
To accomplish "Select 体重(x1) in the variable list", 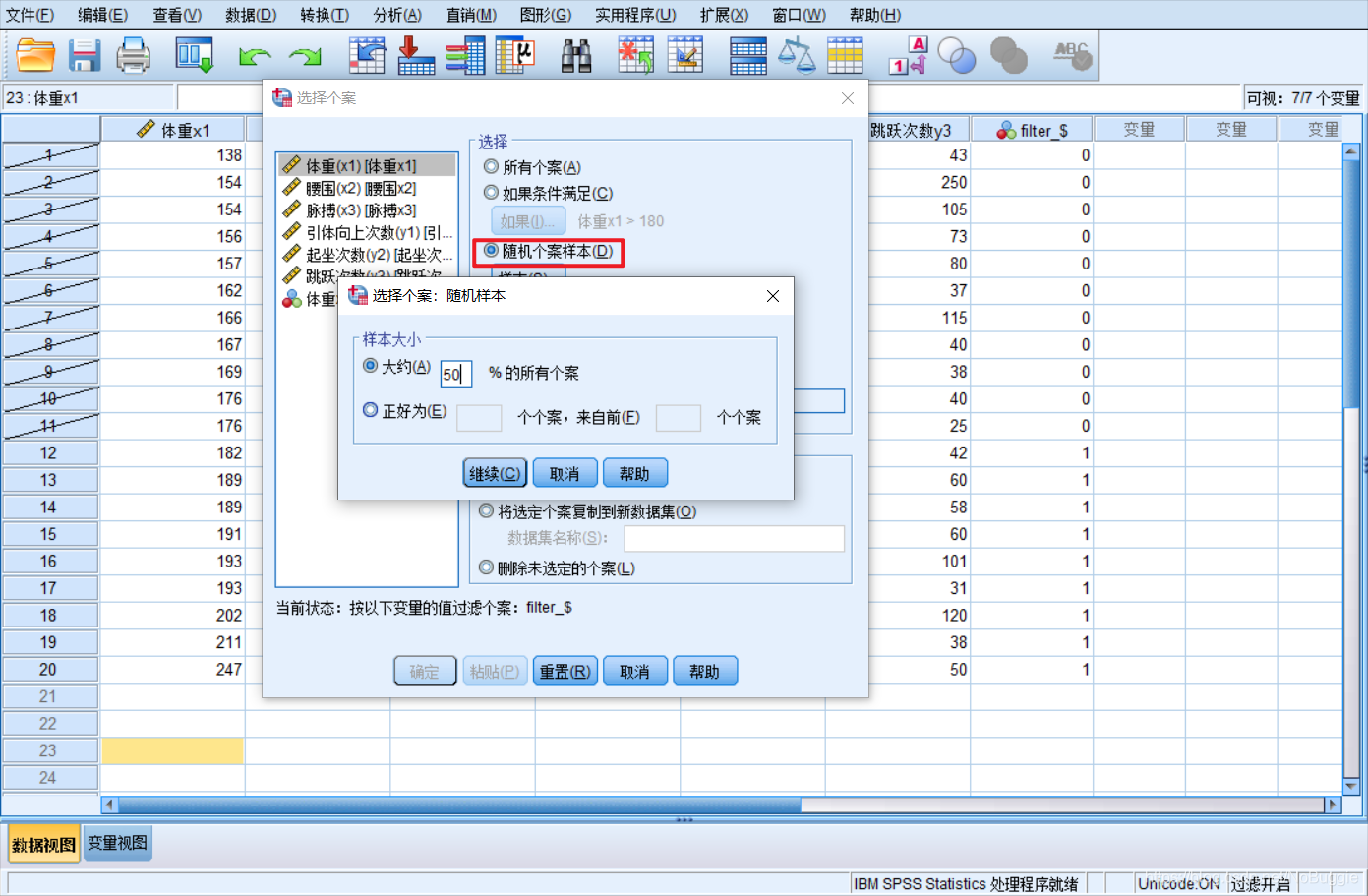I will coord(367,166).
